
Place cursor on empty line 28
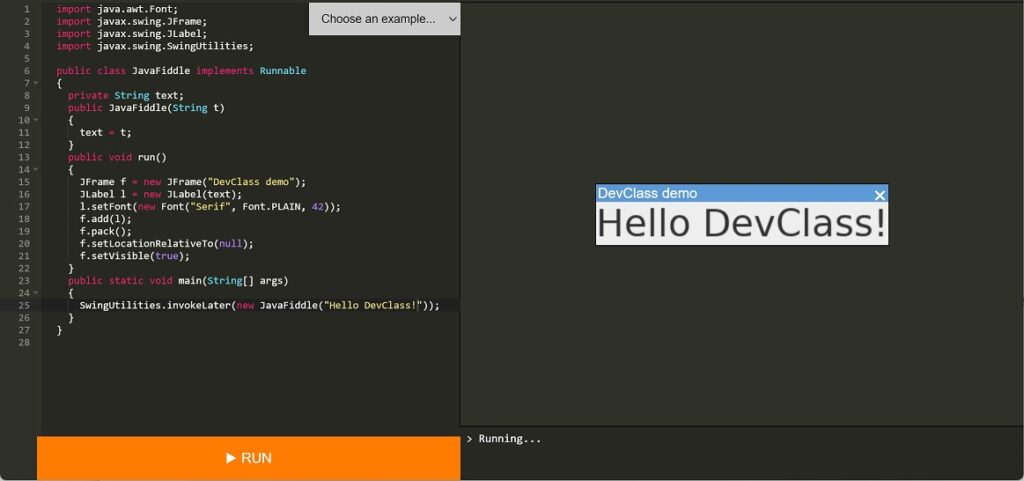pyautogui.click(x=248, y=342)
